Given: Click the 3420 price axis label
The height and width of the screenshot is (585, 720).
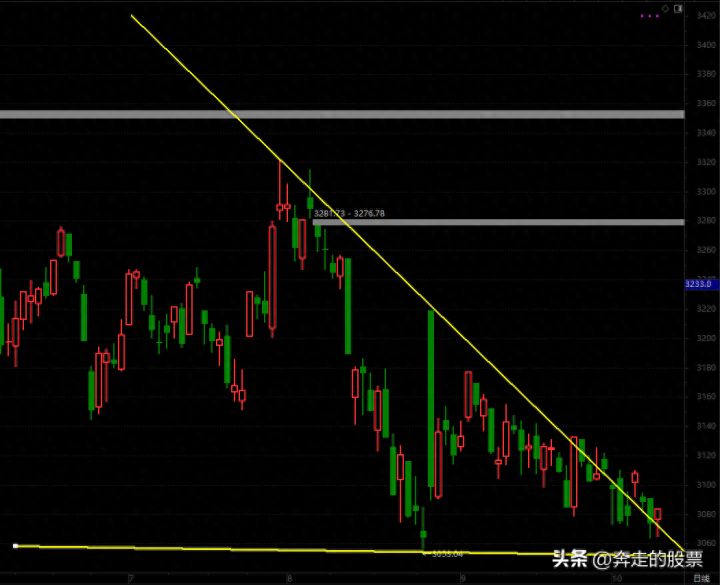Looking at the screenshot, I should point(706,16).
